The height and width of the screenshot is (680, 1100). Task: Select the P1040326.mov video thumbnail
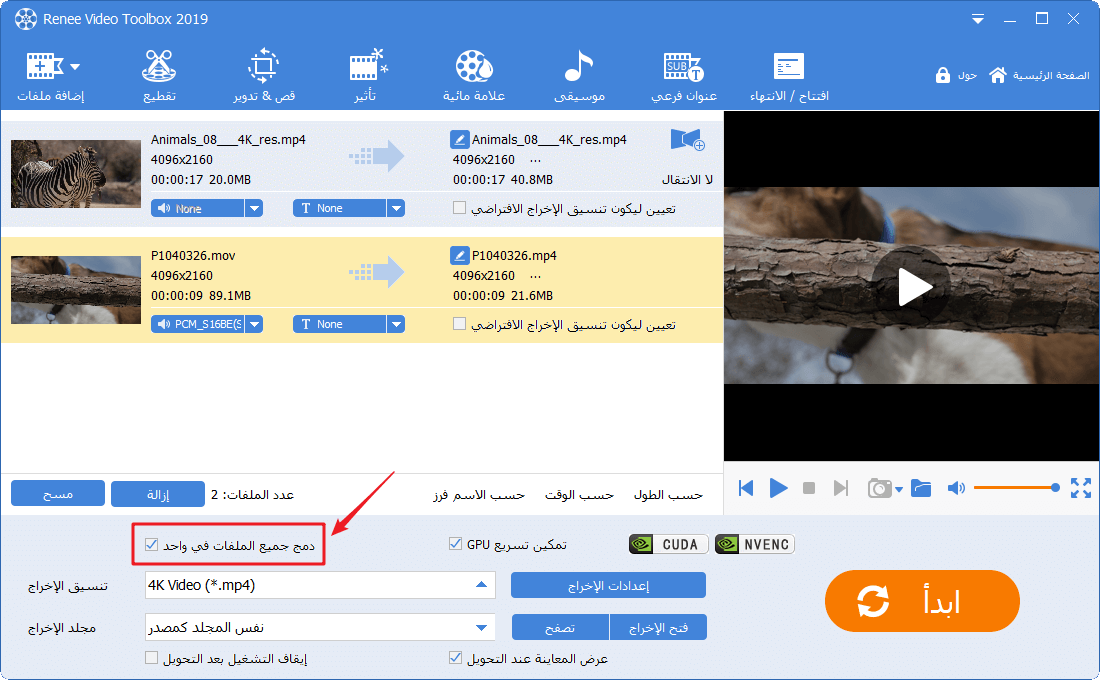[76, 290]
